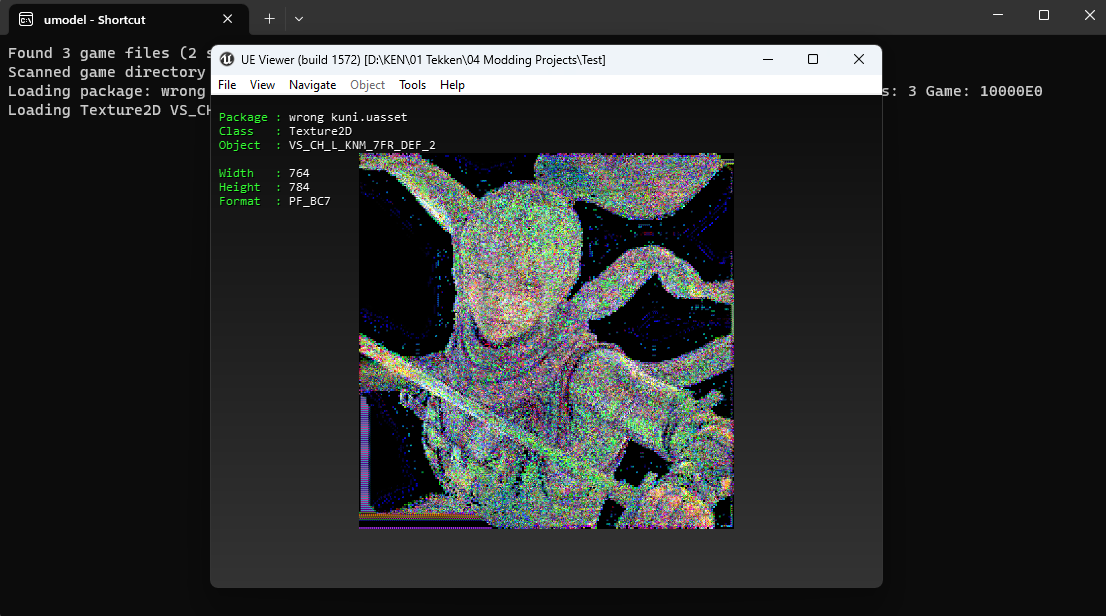Click 'Loading package: wrong' terminal line
The image size is (1106, 616).
(x=107, y=91)
